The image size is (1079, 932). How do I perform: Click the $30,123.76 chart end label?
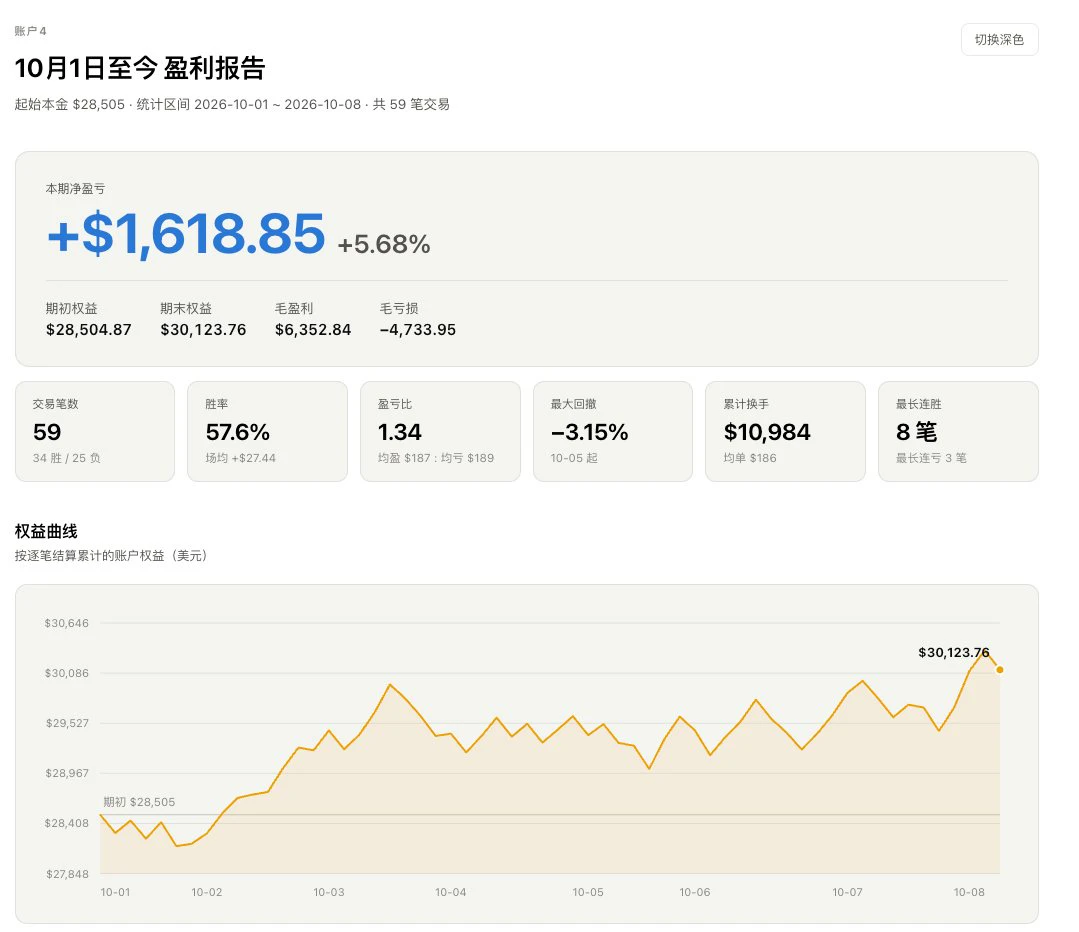click(954, 653)
